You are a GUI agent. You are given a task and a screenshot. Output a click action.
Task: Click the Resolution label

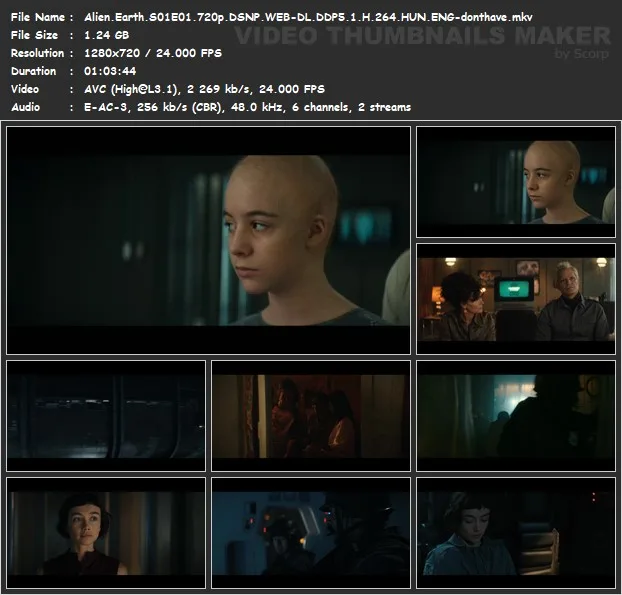(x=37, y=53)
